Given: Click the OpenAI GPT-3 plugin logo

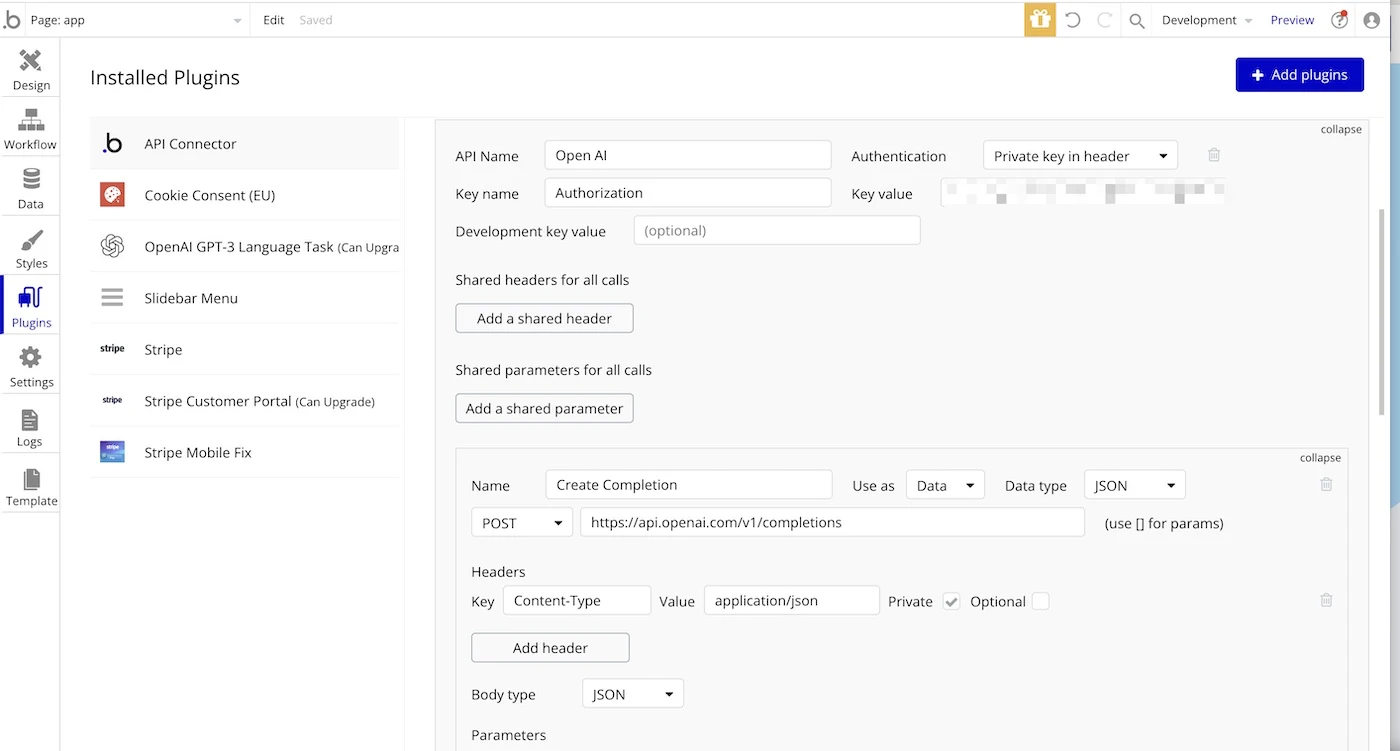Looking at the screenshot, I should (112, 246).
